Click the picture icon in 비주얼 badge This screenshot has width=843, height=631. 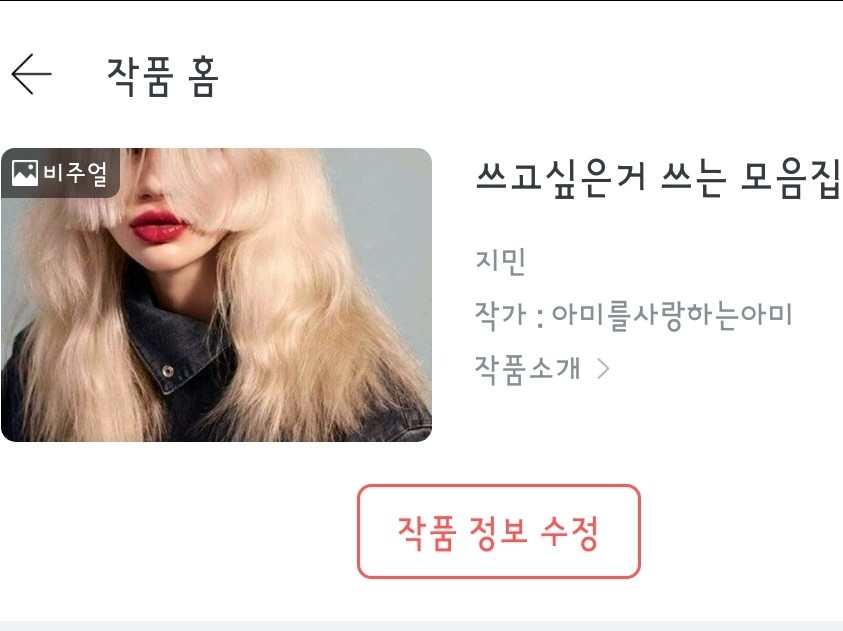24,173
